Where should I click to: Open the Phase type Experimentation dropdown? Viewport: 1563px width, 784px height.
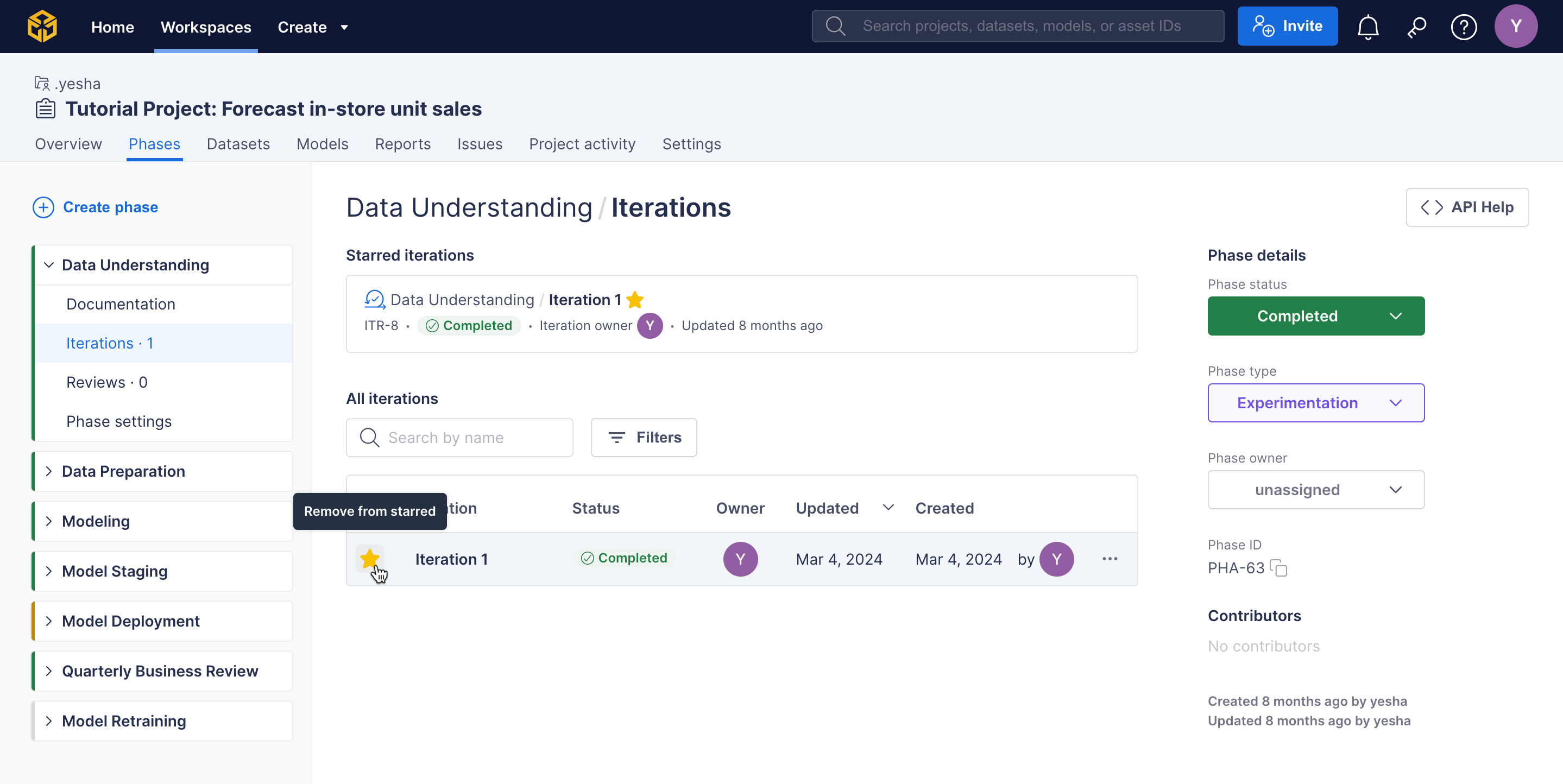click(1315, 403)
